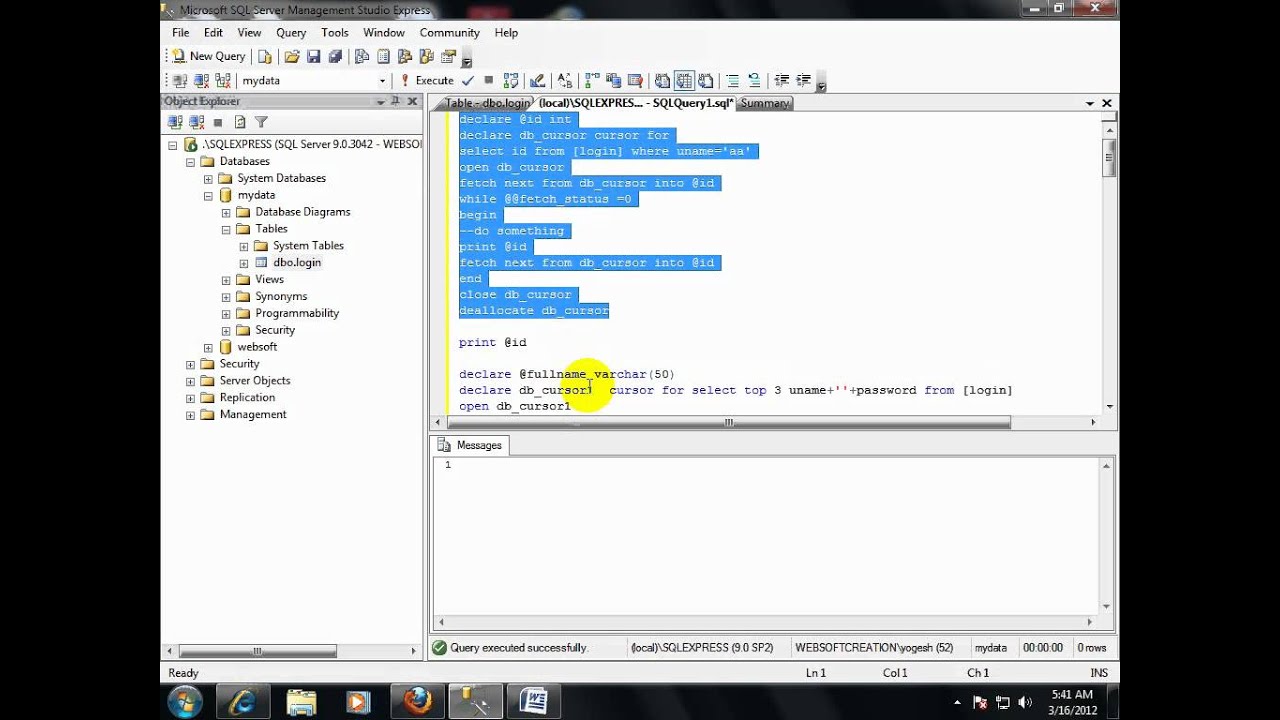Expand the websoft database node
The height and width of the screenshot is (720, 1280).
tap(208, 347)
